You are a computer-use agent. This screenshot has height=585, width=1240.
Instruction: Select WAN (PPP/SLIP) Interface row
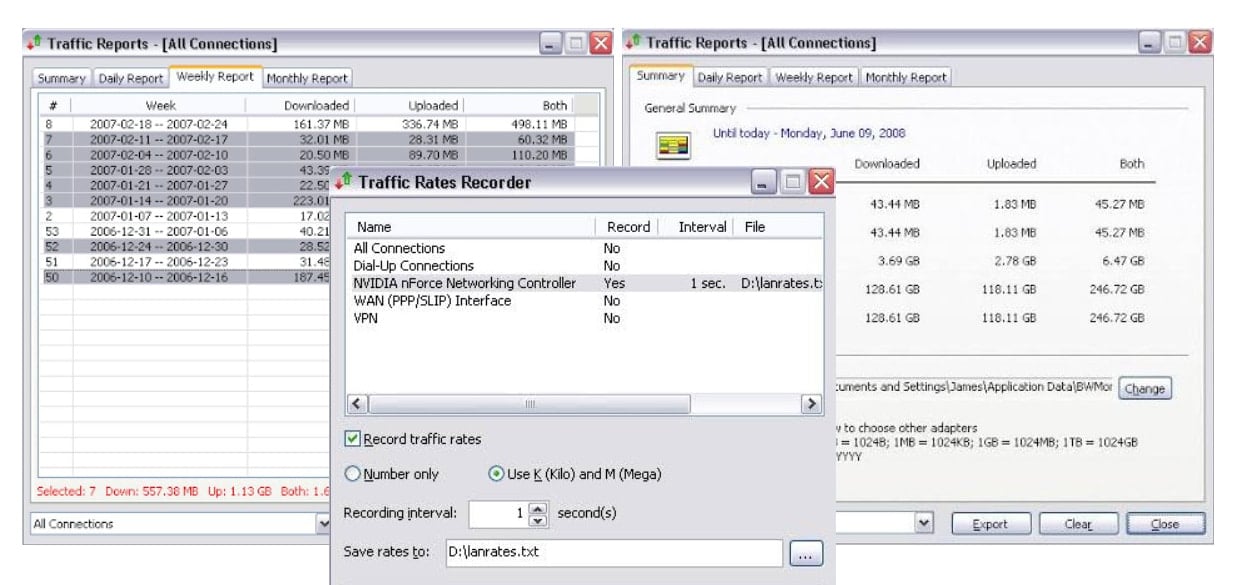pyautogui.click(x=584, y=301)
